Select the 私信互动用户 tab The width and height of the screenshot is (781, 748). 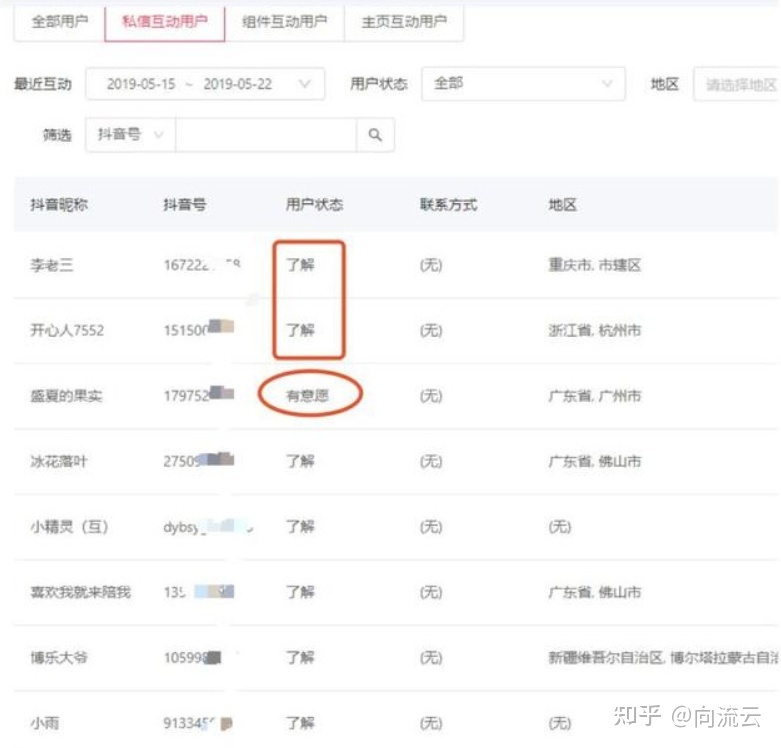pos(165,22)
